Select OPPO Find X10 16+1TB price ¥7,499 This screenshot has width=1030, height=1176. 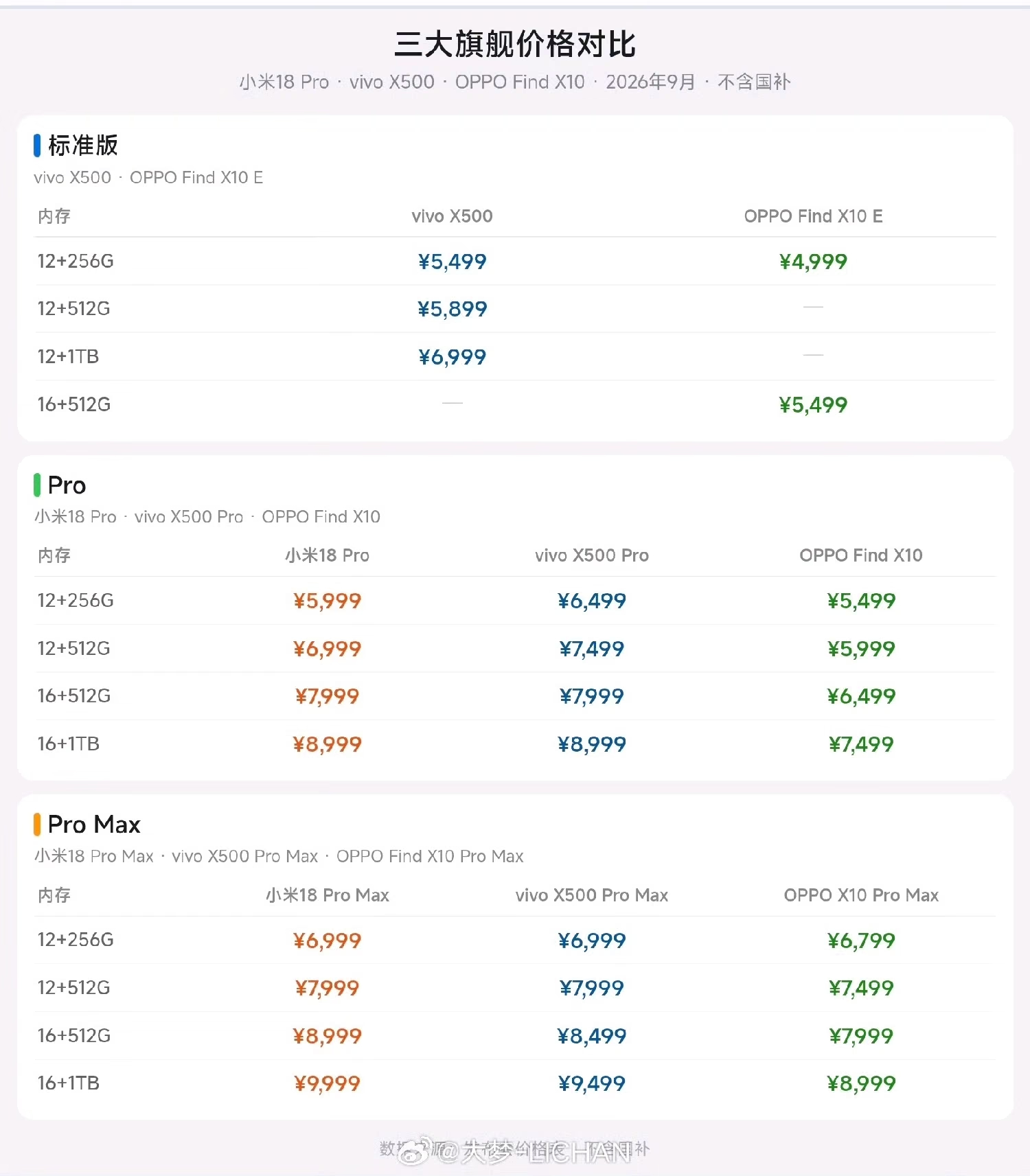861,744
